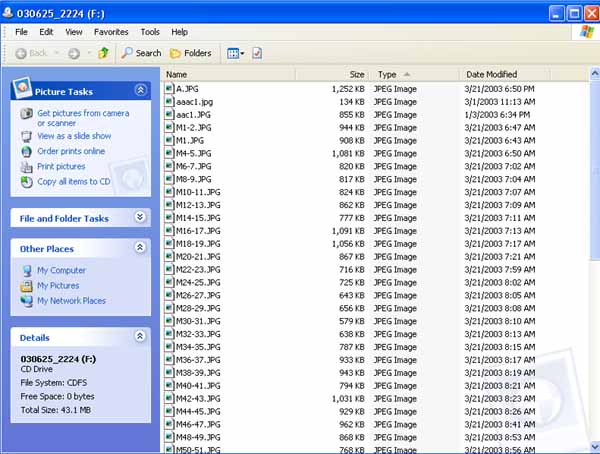
Task: Open My Network Places link
Action: (x=71, y=301)
